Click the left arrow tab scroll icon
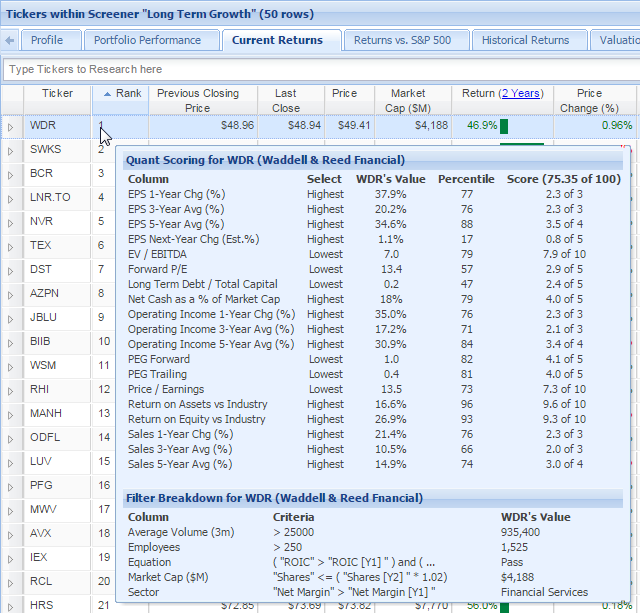Image resolution: width=640 pixels, height=613 pixels. [10, 40]
